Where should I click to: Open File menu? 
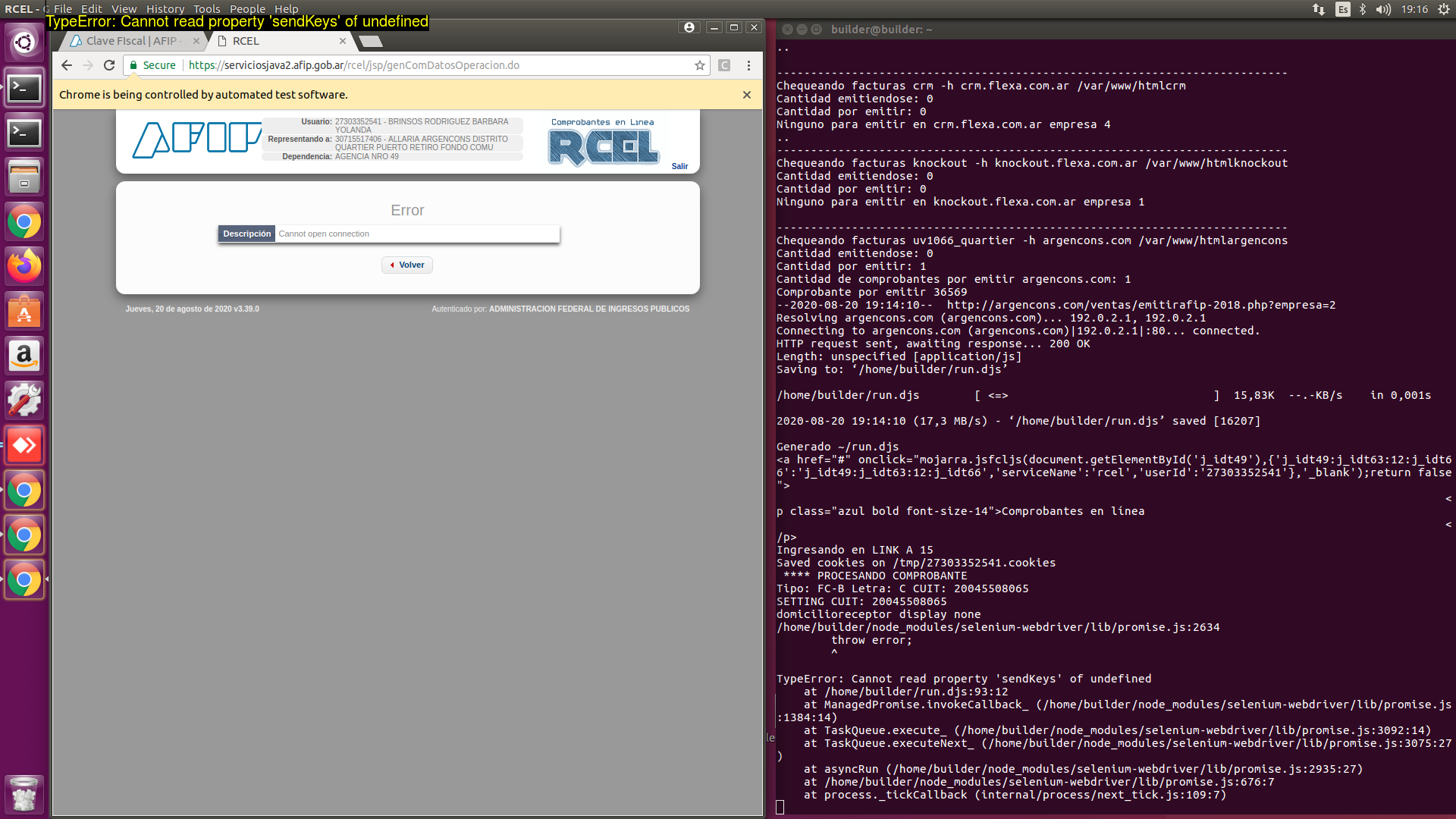63,9
